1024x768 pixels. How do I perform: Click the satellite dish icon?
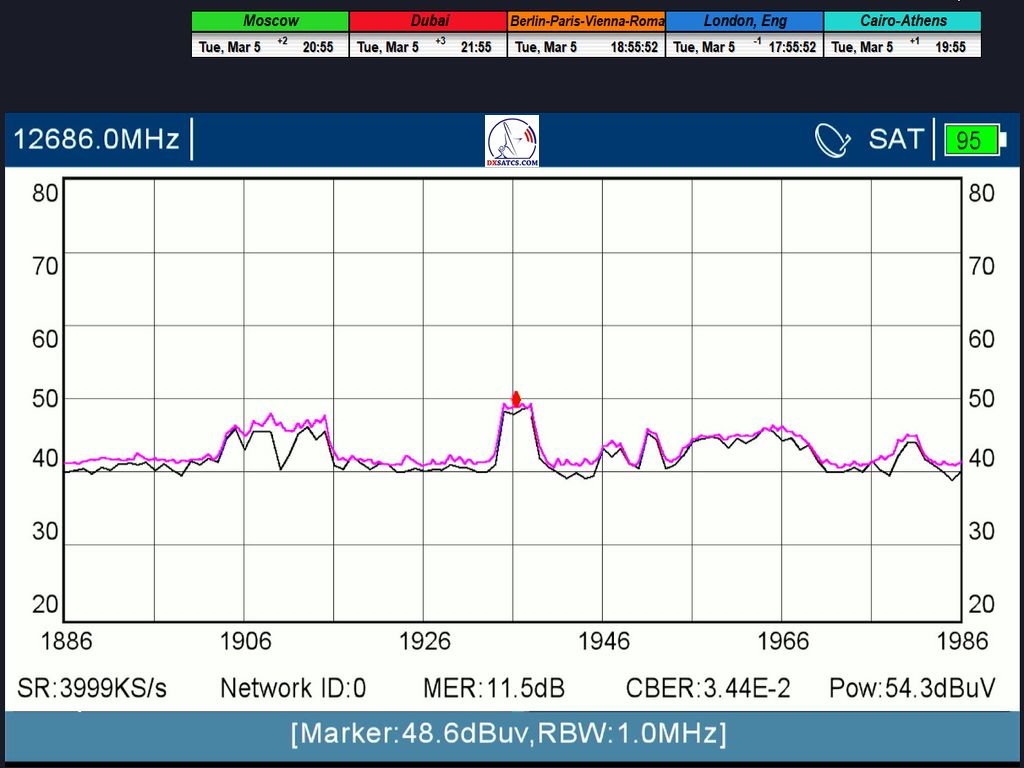click(x=832, y=140)
